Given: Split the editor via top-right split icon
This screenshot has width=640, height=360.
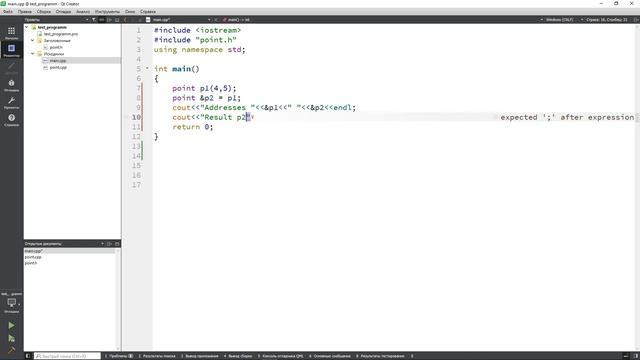Looking at the screenshot, I should [x=636, y=20].
